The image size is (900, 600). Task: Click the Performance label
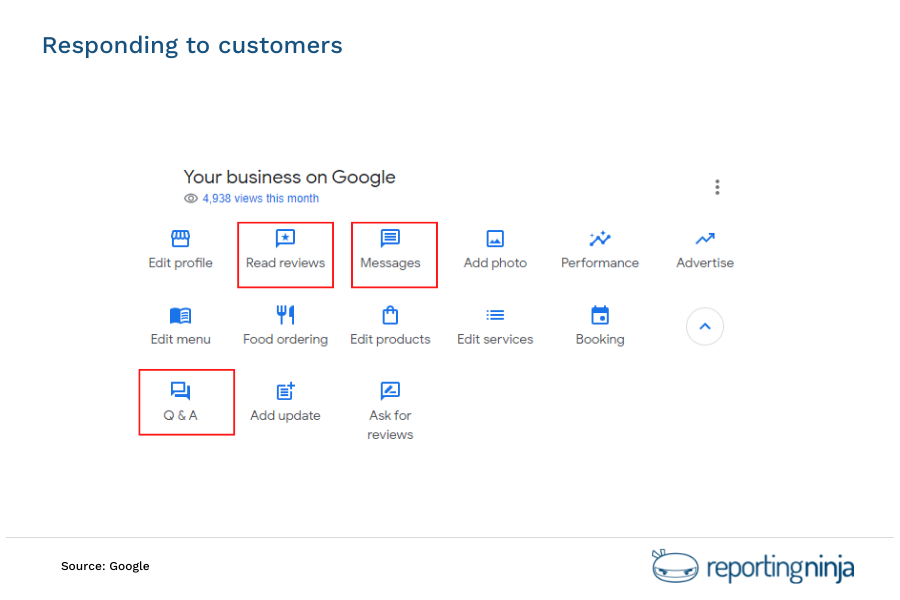coord(600,262)
